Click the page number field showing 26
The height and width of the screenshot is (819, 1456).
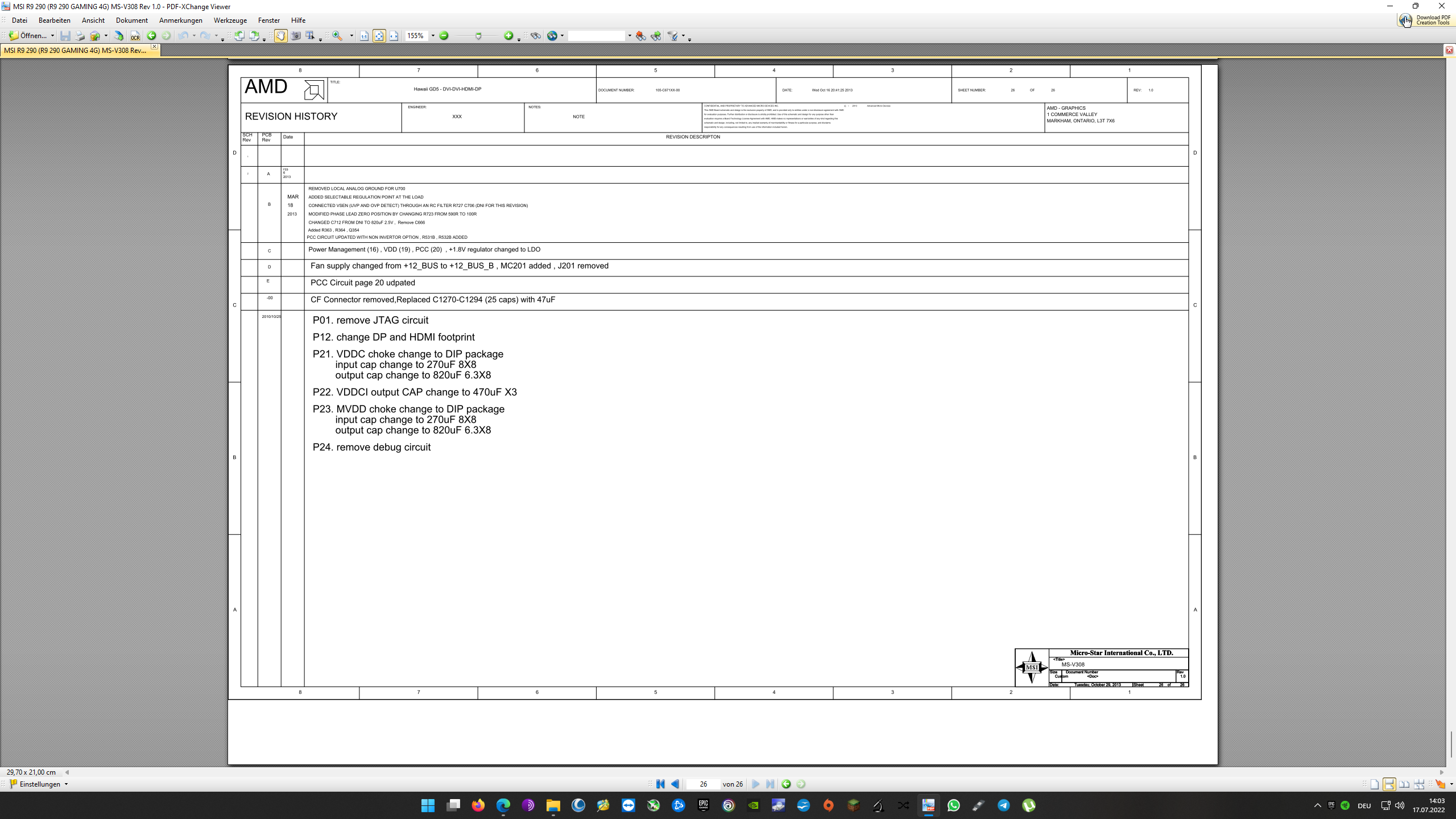[x=703, y=784]
